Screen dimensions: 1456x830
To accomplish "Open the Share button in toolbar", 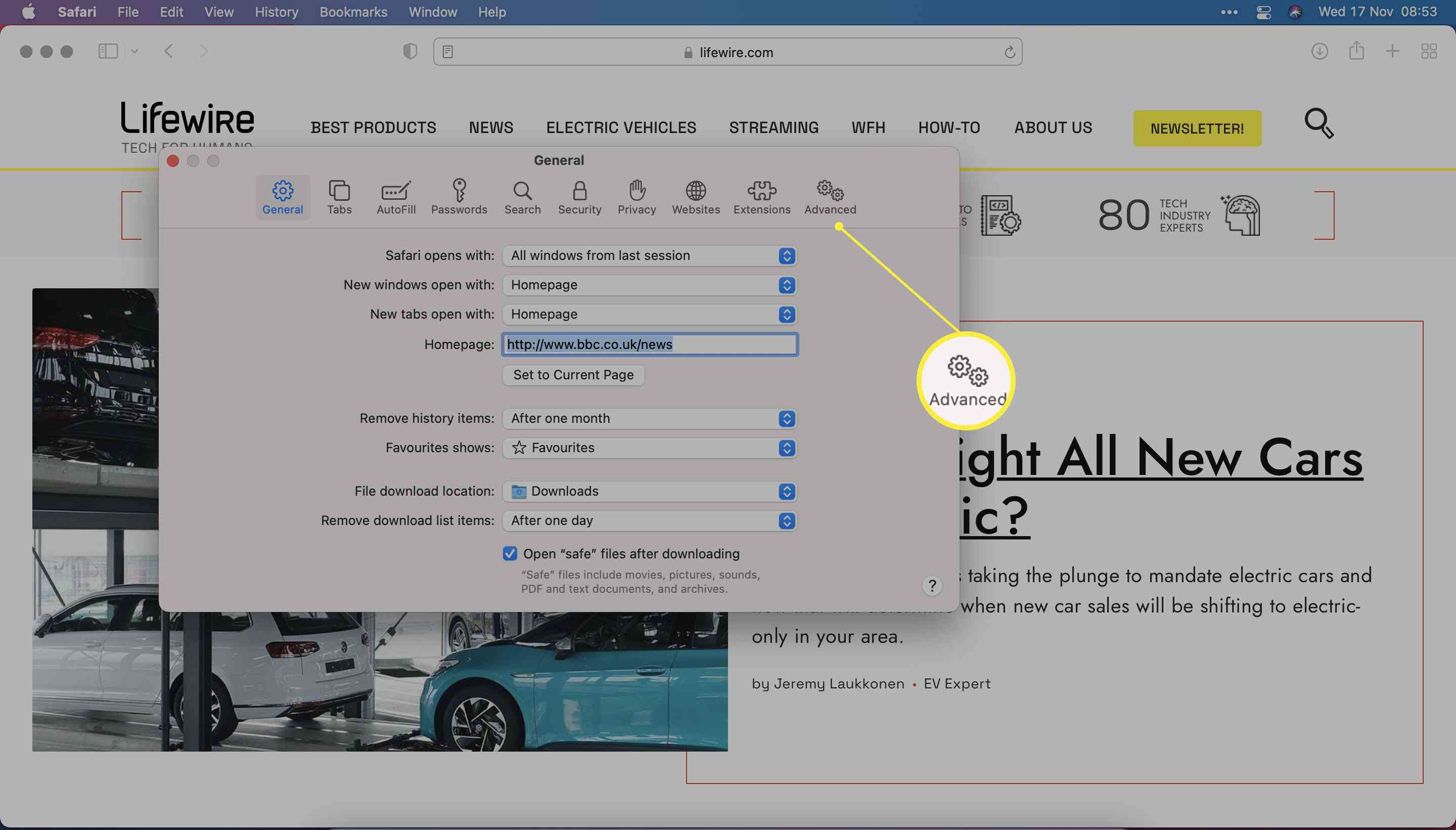I will click(x=1356, y=50).
